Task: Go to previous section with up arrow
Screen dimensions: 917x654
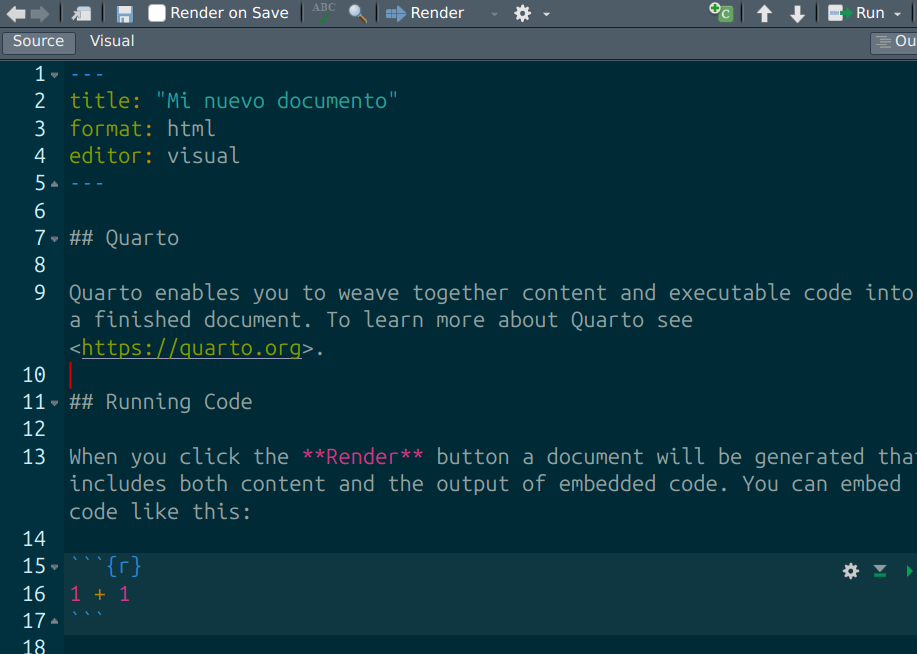Action: pyautogui.click(x=764, y=13)
